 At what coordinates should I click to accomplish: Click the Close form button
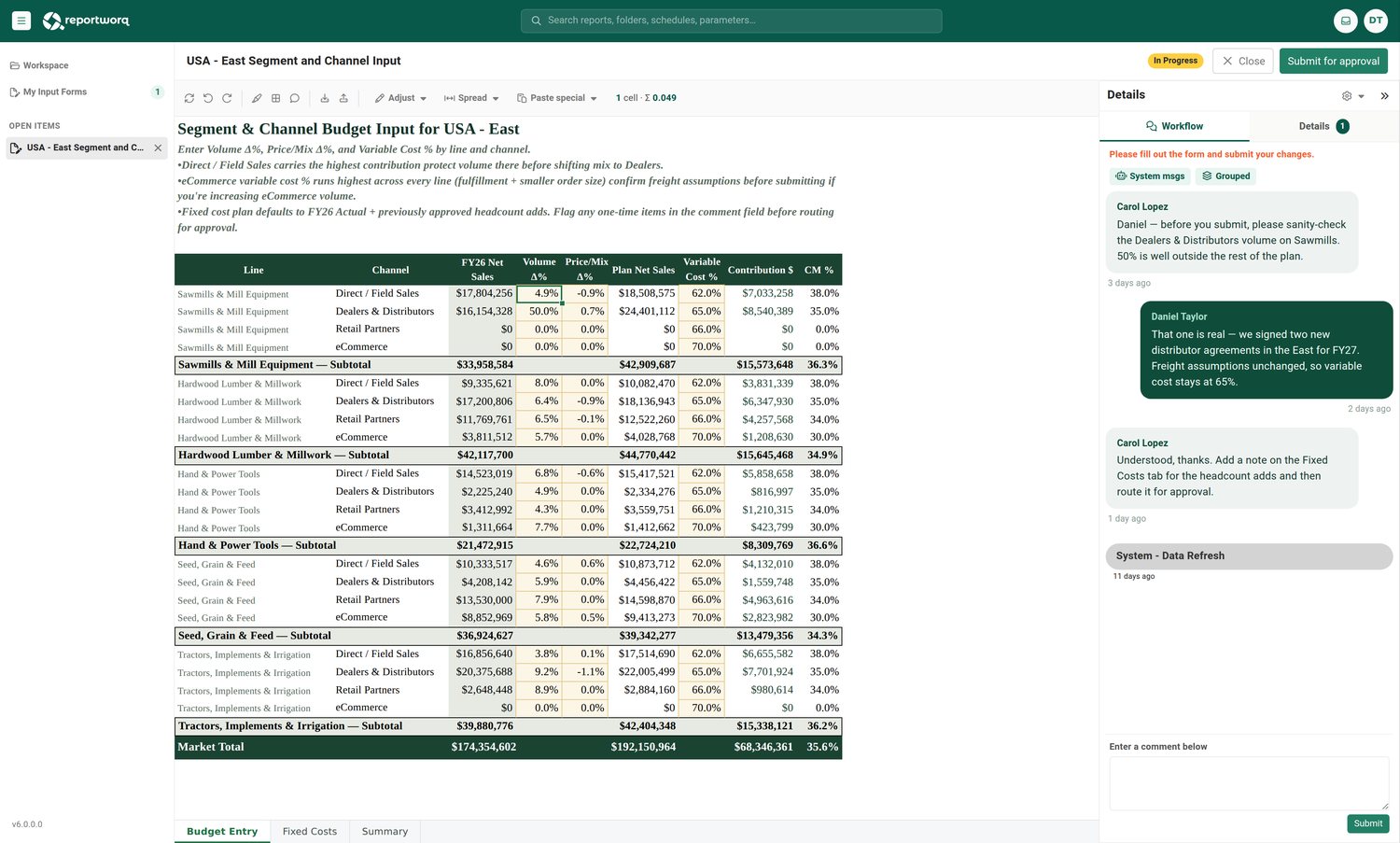(x=1243, y=61)
